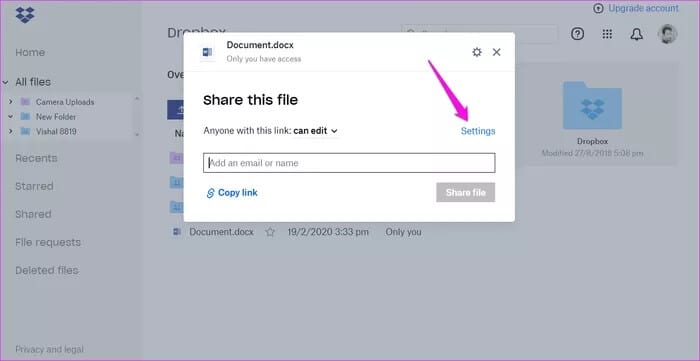Click the Only you sharing cell
This screenshot has width=700, height=361.
(x=404, y=232)
